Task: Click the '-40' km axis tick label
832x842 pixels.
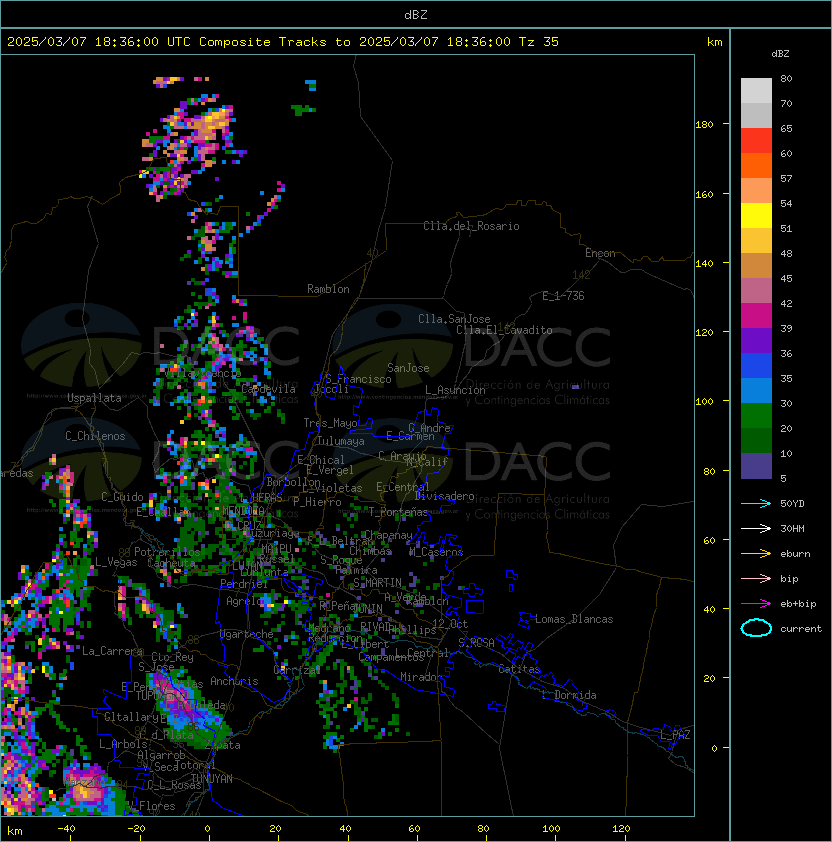Action: click(x=66, y=829)
